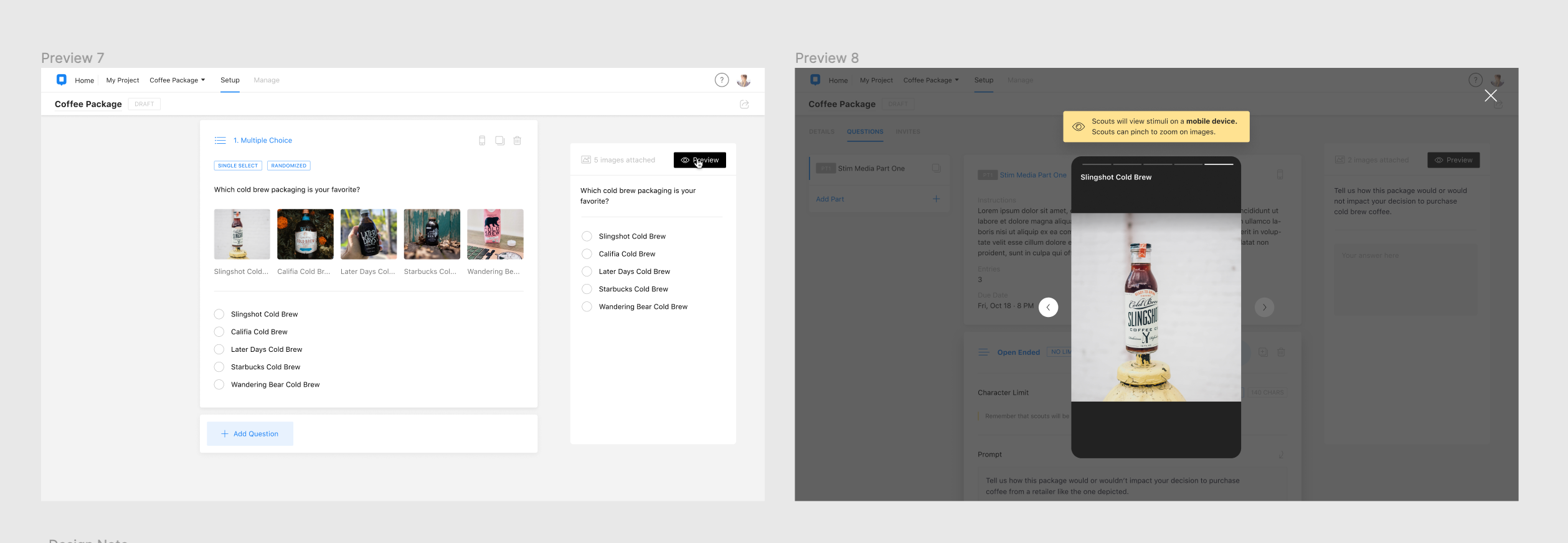Open Home in Preview 7 navigation
This screenshot has height=543, width=1568.
click(84, 80)
